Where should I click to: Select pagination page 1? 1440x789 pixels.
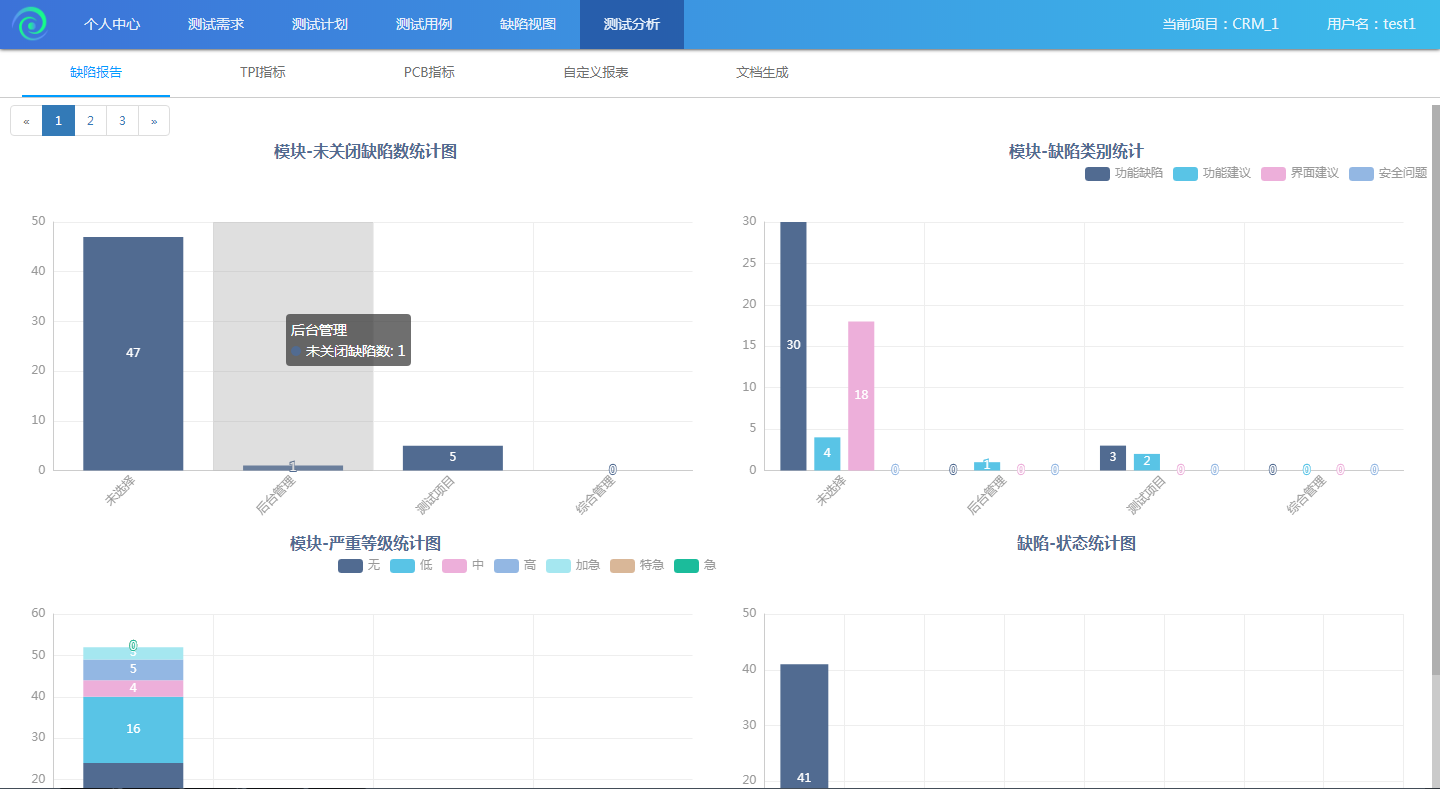point(58,120)
